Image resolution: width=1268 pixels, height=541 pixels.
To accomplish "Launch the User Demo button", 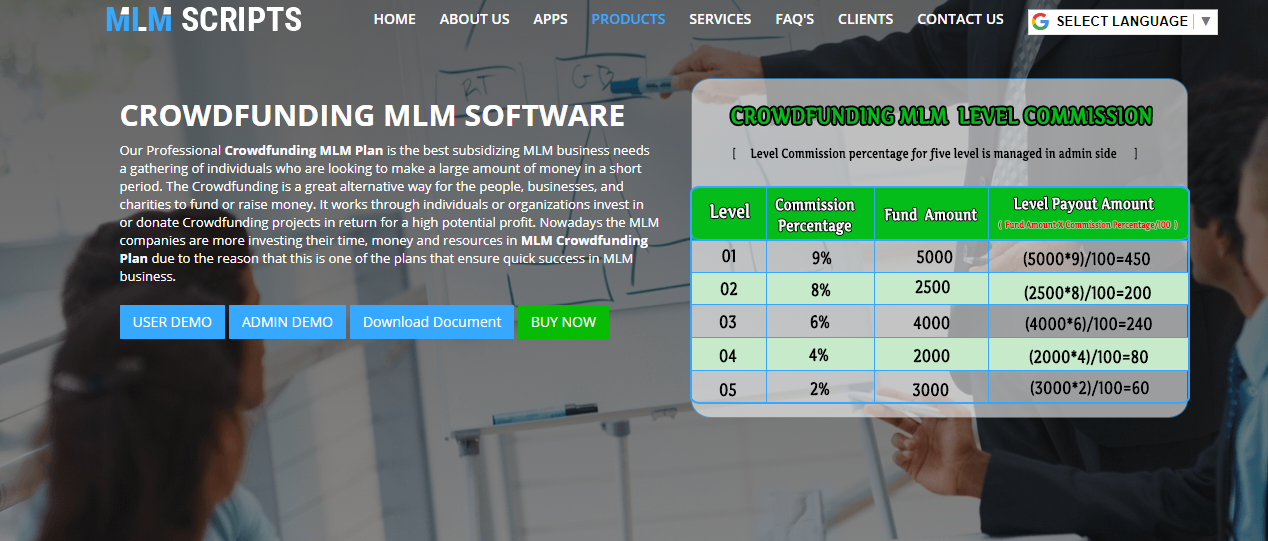I will point(172,322).
